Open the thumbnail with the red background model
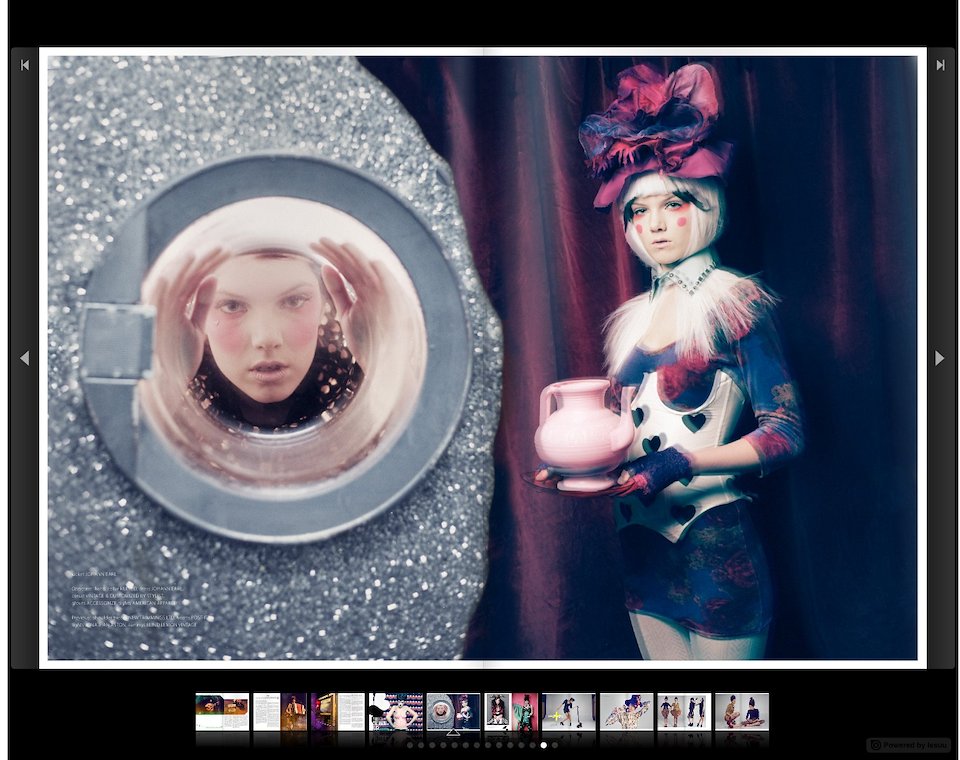The width and height of the screenshot is (960, 760). click(x=512, y=711)
